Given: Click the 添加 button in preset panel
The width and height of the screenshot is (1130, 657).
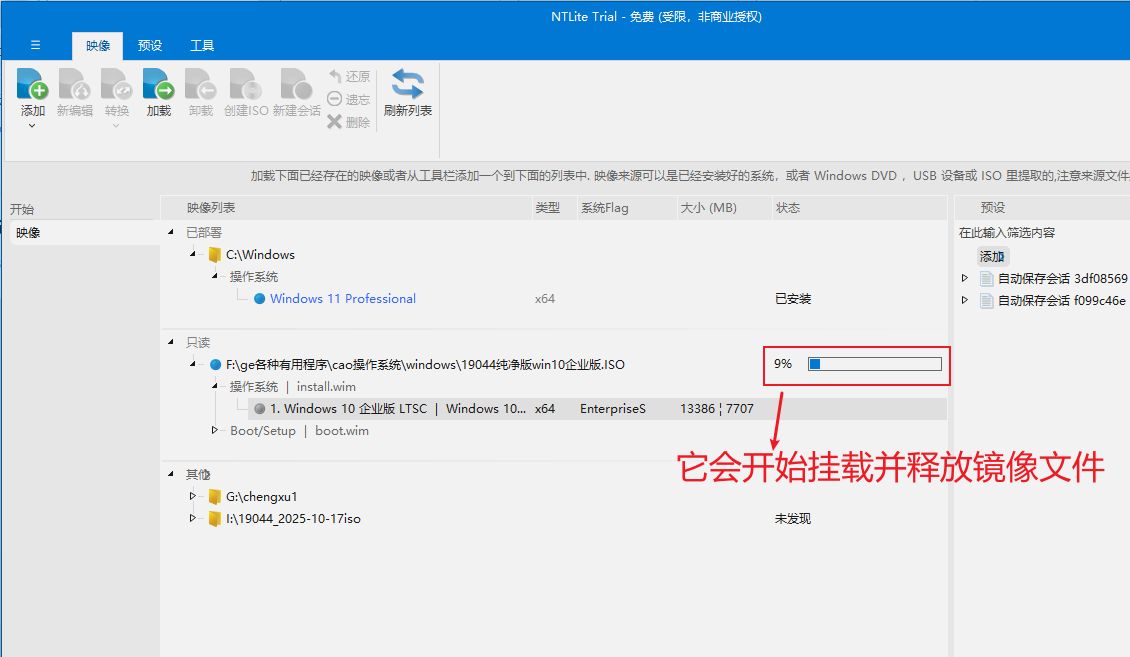Looking at the screenshot, I should (991, 256).
